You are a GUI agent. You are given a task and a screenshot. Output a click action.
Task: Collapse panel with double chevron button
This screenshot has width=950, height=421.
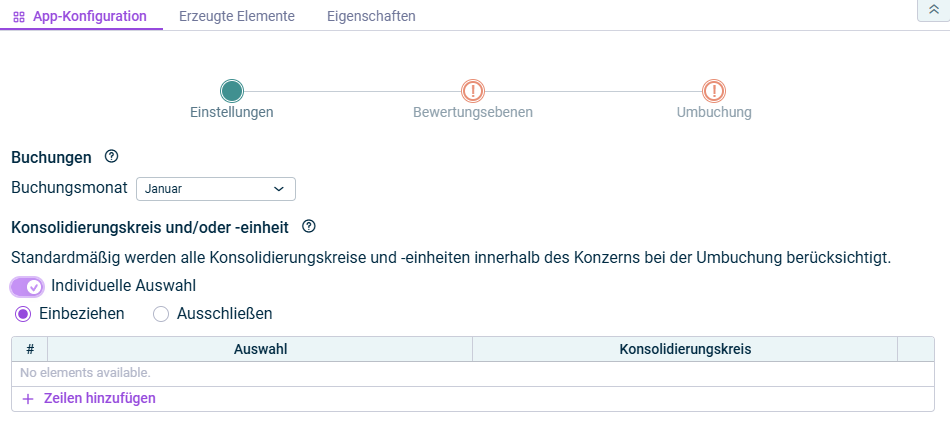pos(932,9)
